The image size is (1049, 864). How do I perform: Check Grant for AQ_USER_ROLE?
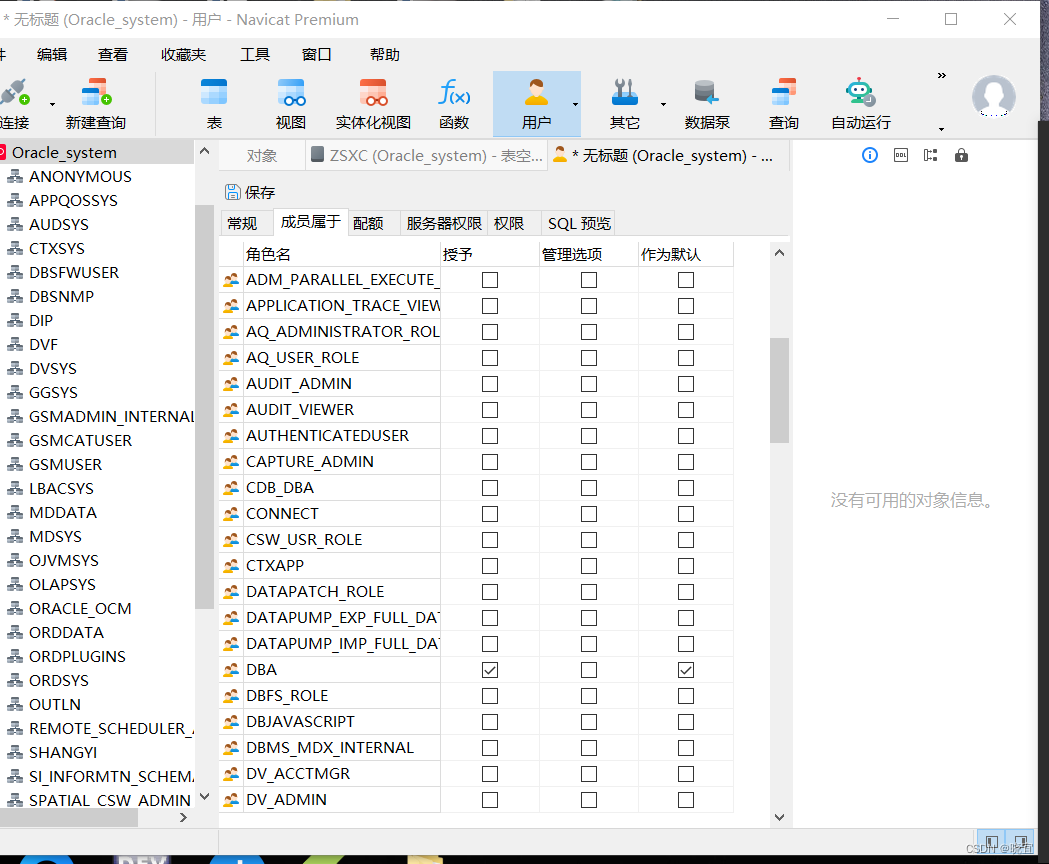(x=490, y=358)
